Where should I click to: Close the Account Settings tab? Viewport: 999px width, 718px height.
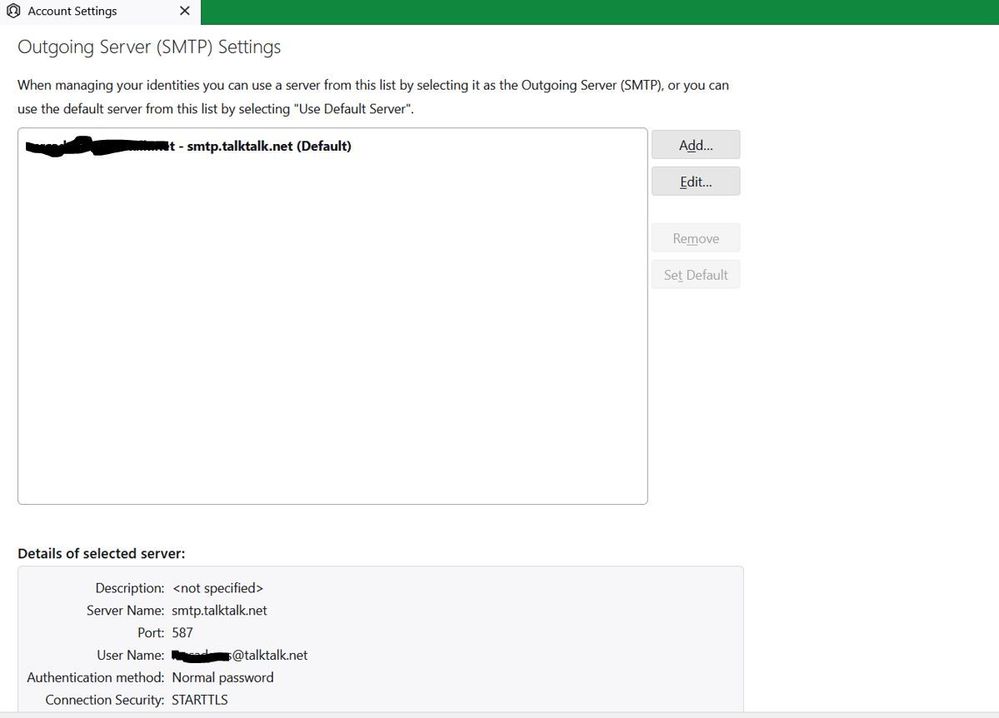184,12
